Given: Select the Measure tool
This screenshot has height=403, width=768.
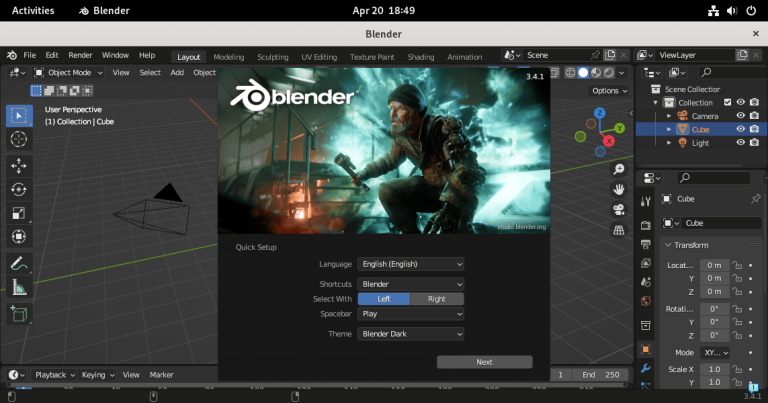Looking at the screenshot, I should click(x=19, y=287).
